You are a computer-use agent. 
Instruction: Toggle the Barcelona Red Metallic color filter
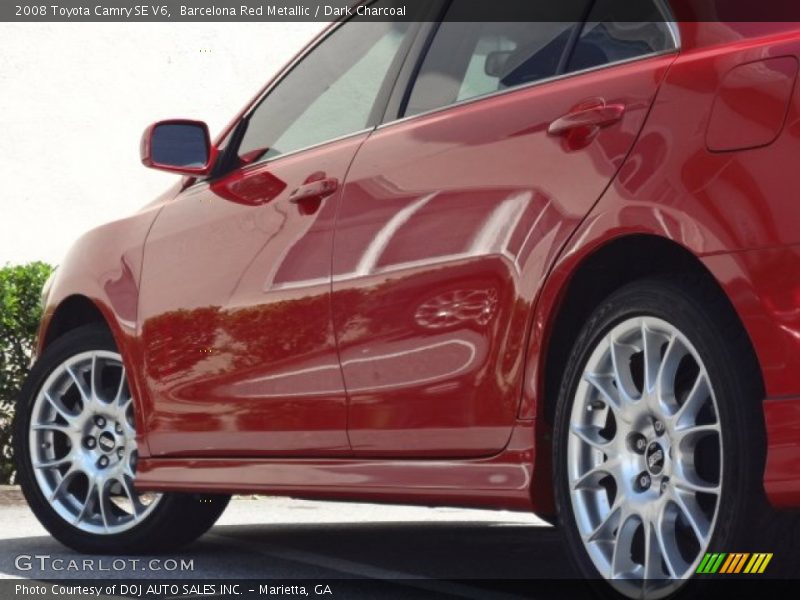point(240,9)
